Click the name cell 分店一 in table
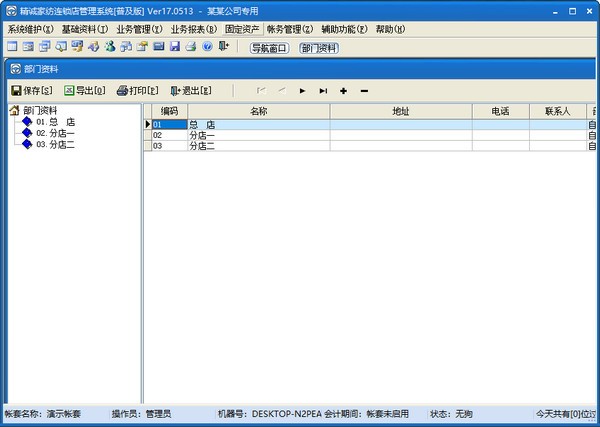This screenshot has width=600, height=427. [x=259, y=135]
